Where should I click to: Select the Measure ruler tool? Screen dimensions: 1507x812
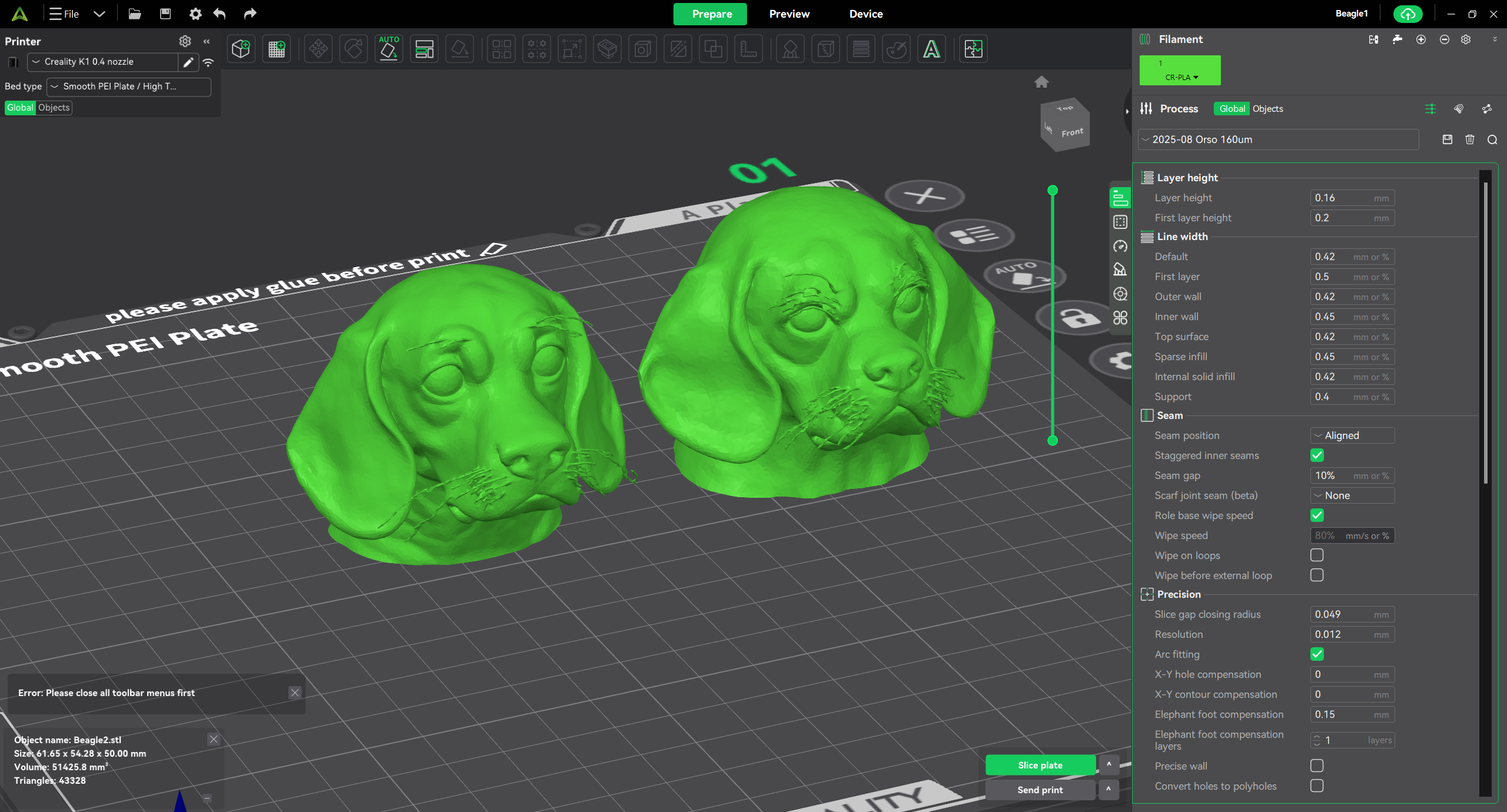749,49
